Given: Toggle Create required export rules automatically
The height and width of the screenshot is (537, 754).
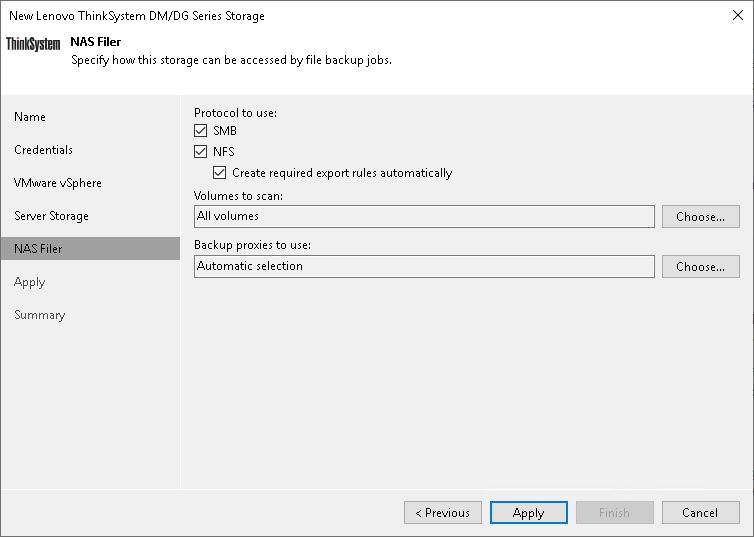Looking at the screenshot, I should [x=220, y=173].
